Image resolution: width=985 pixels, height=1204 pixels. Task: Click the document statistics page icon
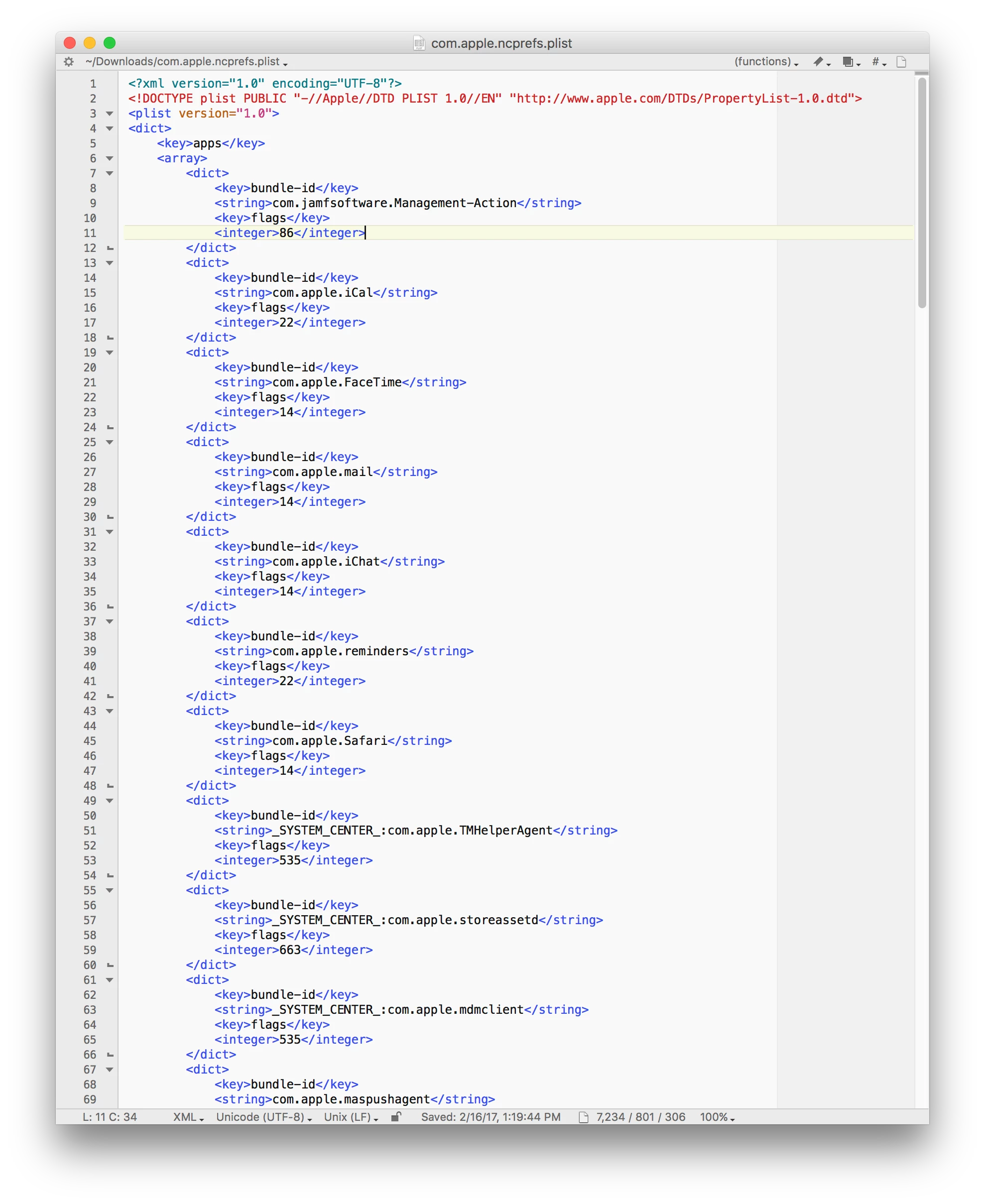point(583,1117)
